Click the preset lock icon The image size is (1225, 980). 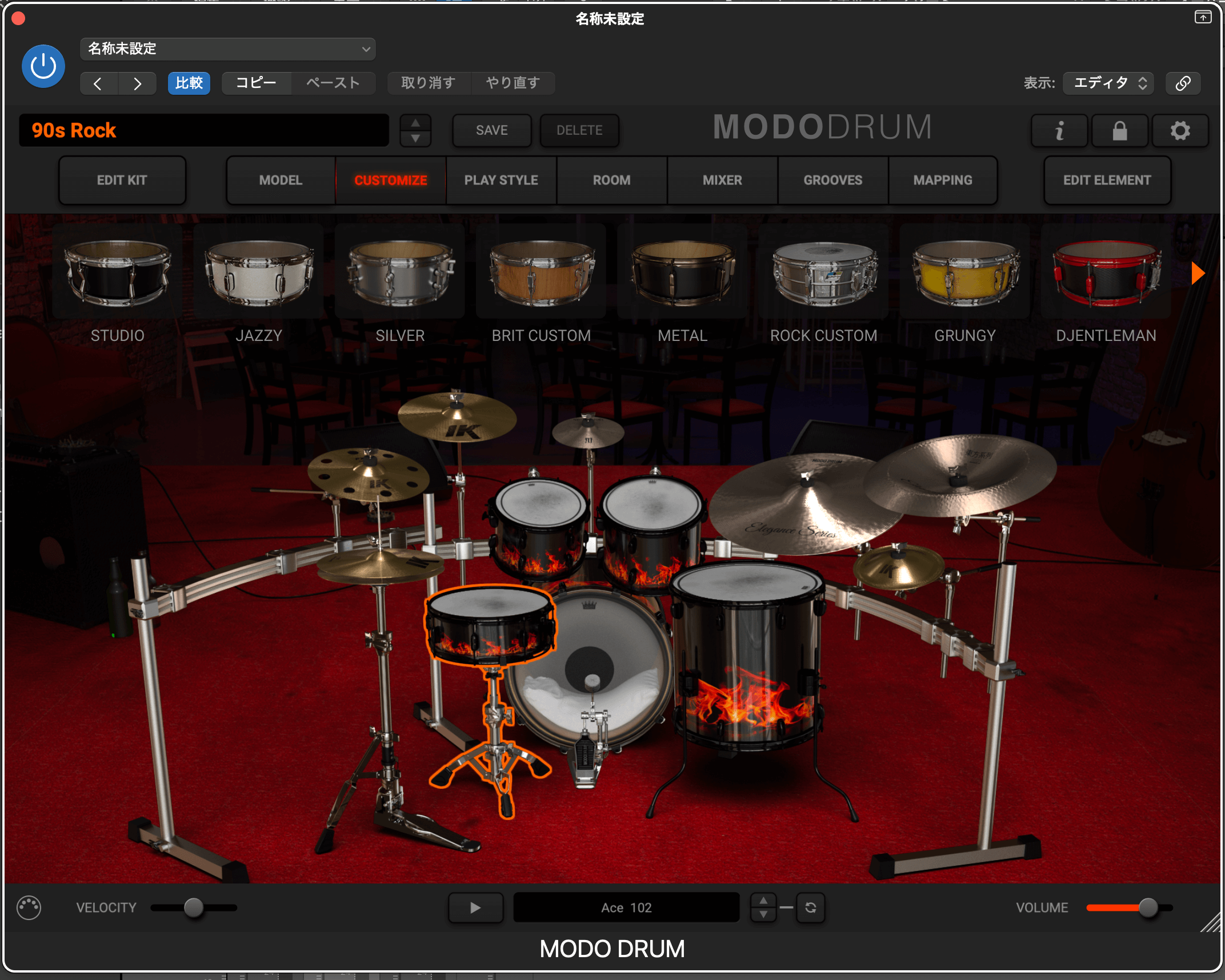tap(1119, 130)
